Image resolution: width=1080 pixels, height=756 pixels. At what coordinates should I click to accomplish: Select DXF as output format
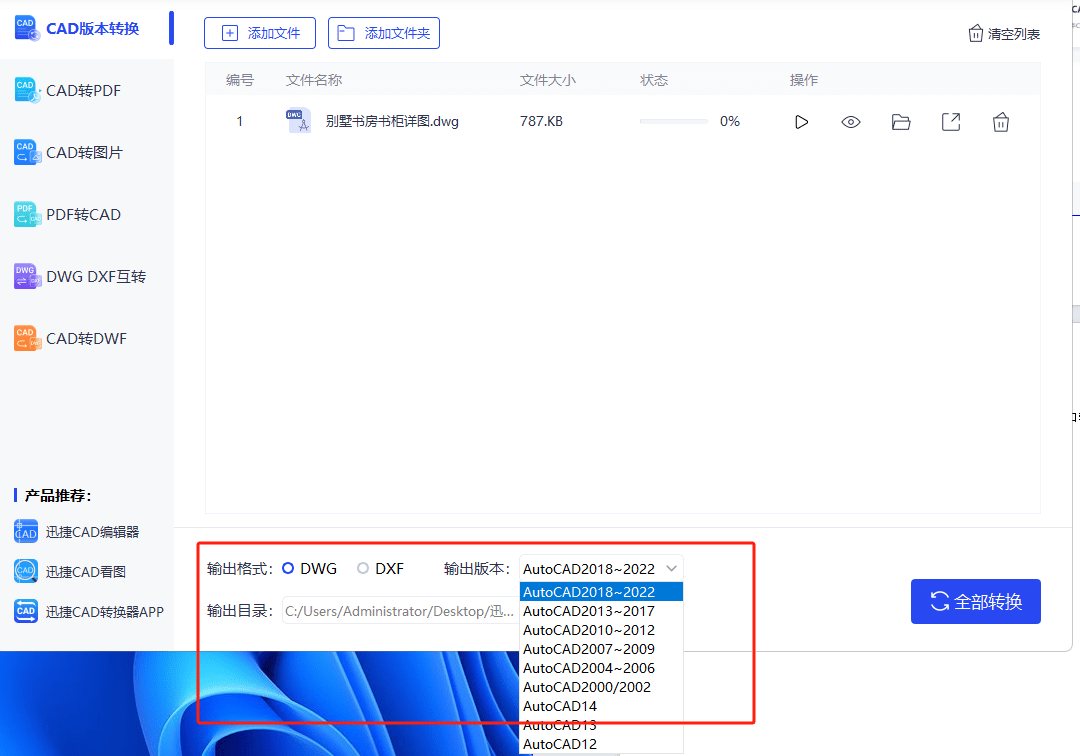coord(359,567)
